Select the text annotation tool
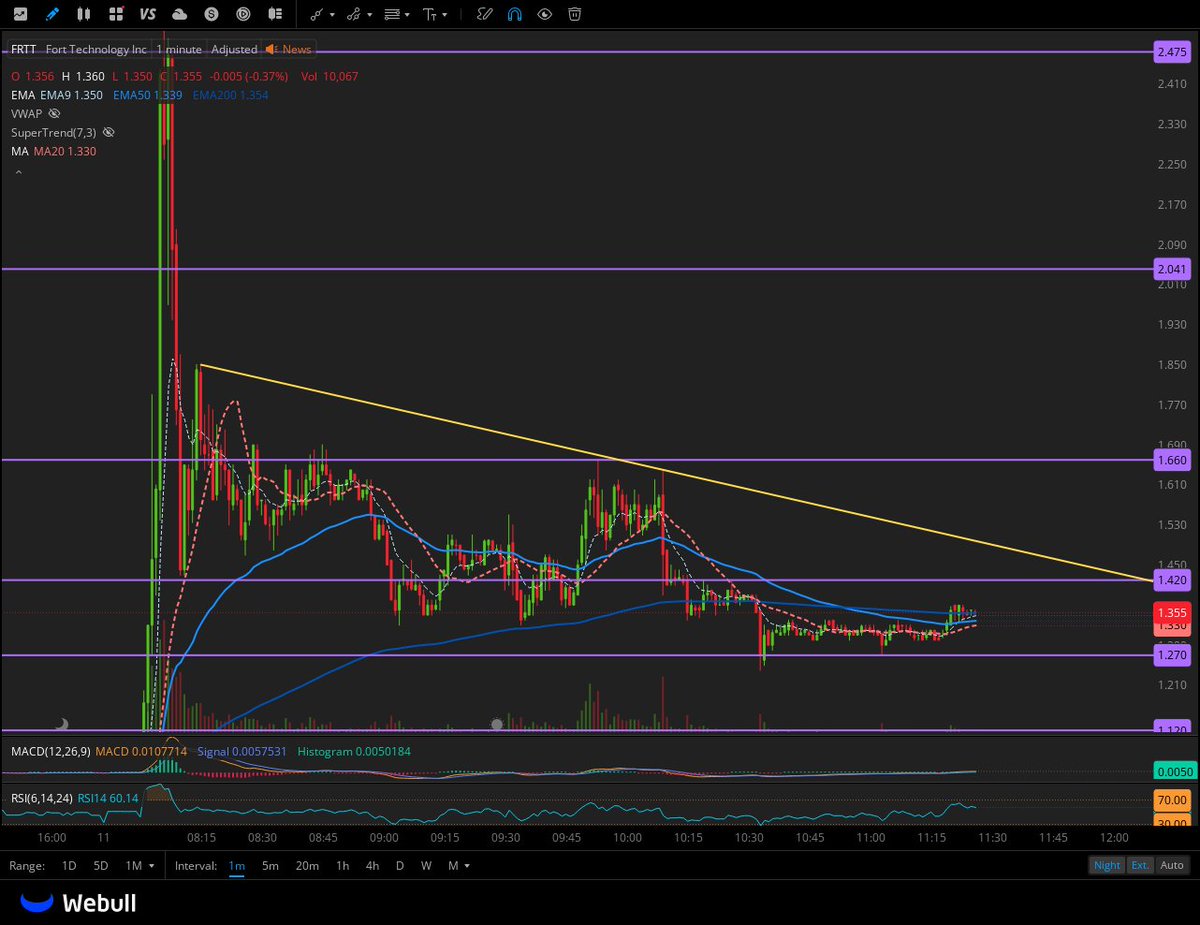The width and height of the screenshot is (1200, 925). 430,14
